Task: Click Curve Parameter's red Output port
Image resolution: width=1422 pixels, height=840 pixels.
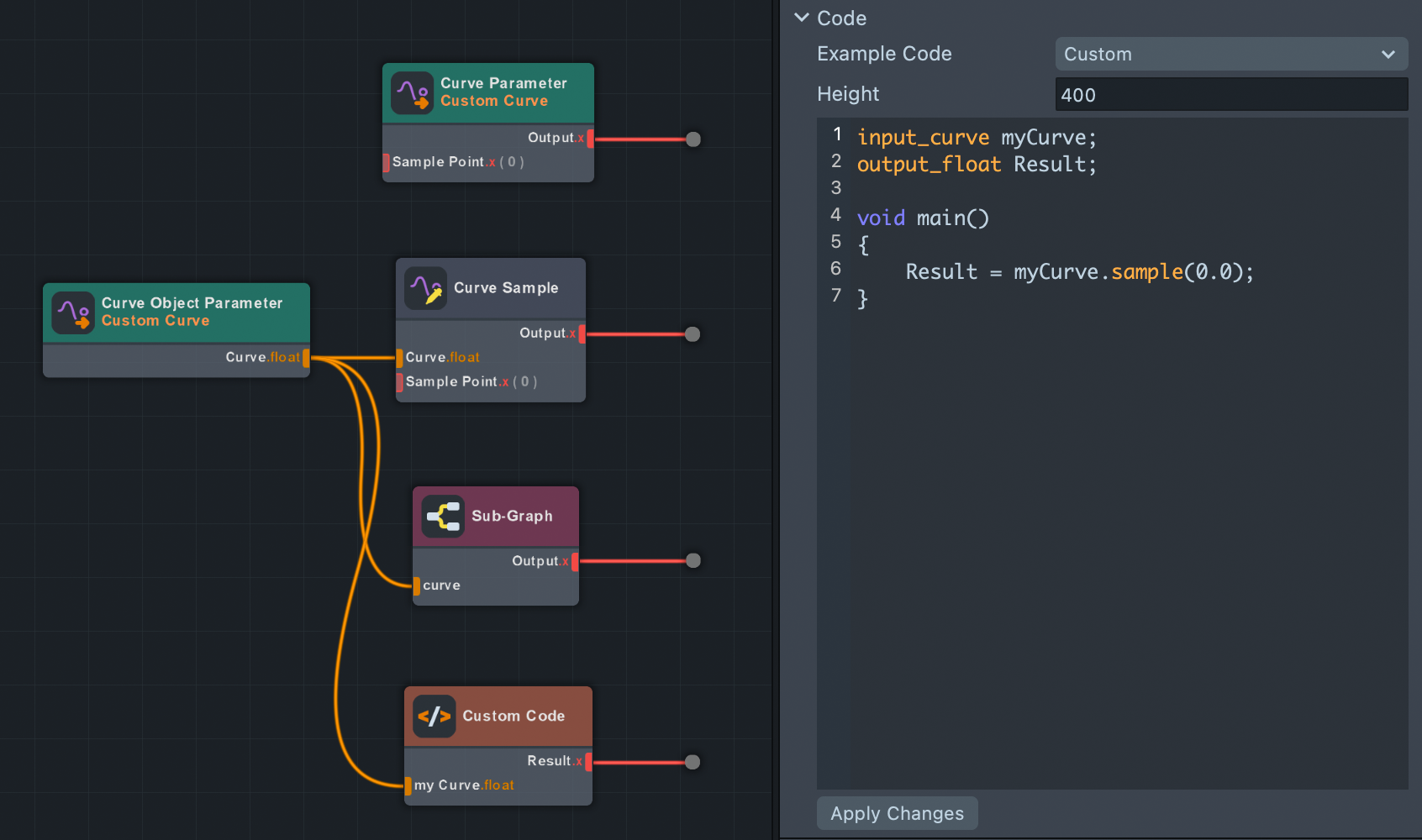Action: (590, 139)
